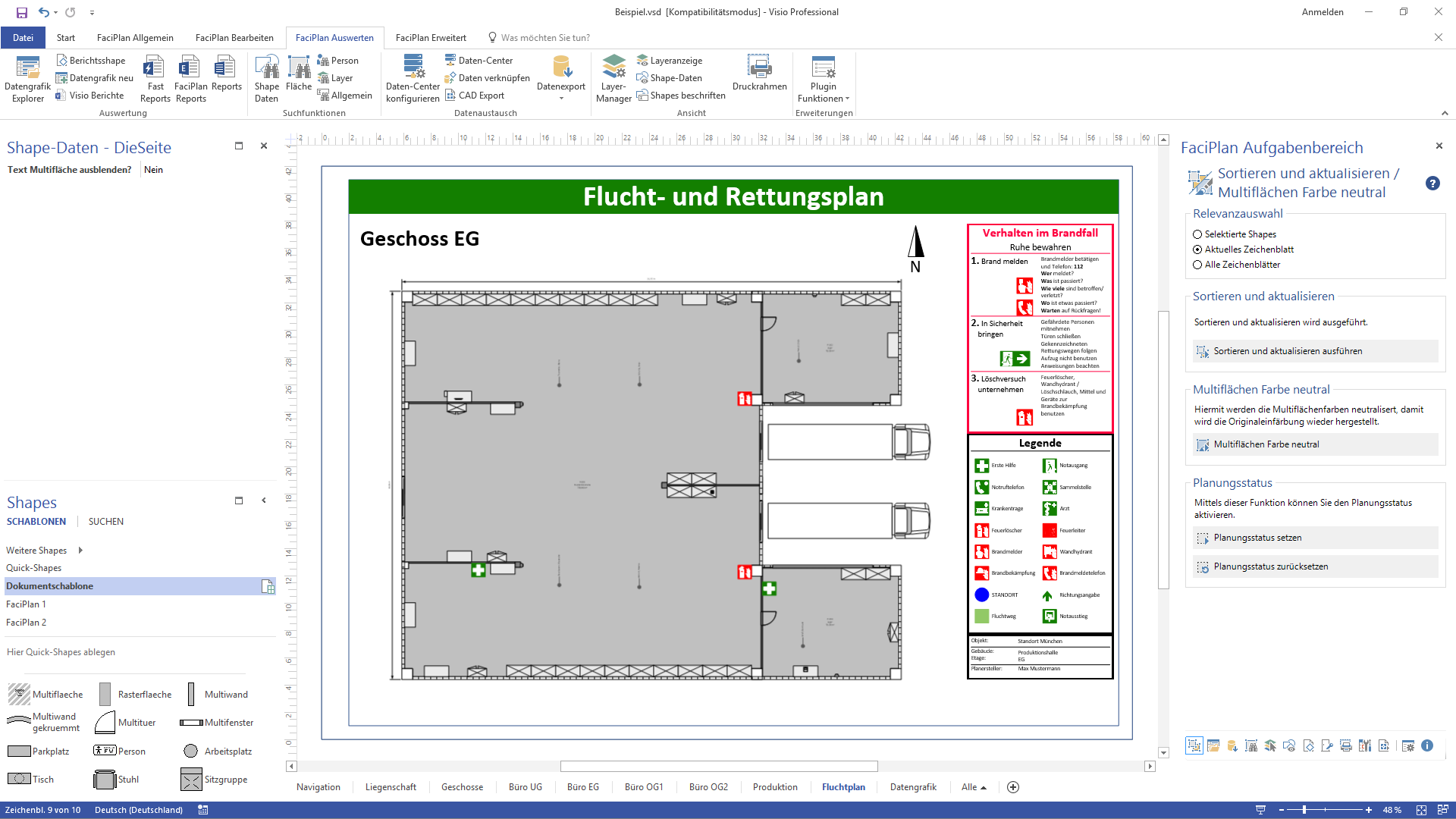Open the Reports tool
Screen dimensions: 1456x819
[226, 74]
